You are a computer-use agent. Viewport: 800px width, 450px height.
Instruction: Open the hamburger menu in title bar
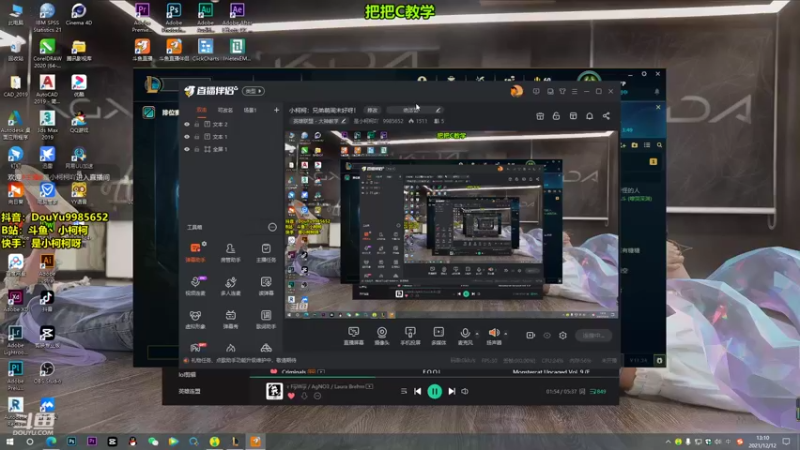[x=574, y=91]
